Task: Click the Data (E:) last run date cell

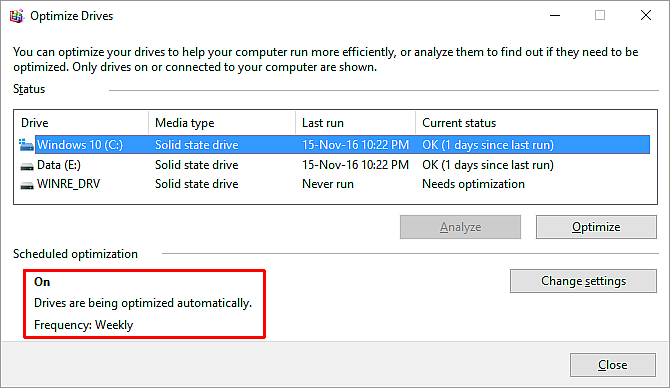Action: pyautogui.click(x=355, y=165)
